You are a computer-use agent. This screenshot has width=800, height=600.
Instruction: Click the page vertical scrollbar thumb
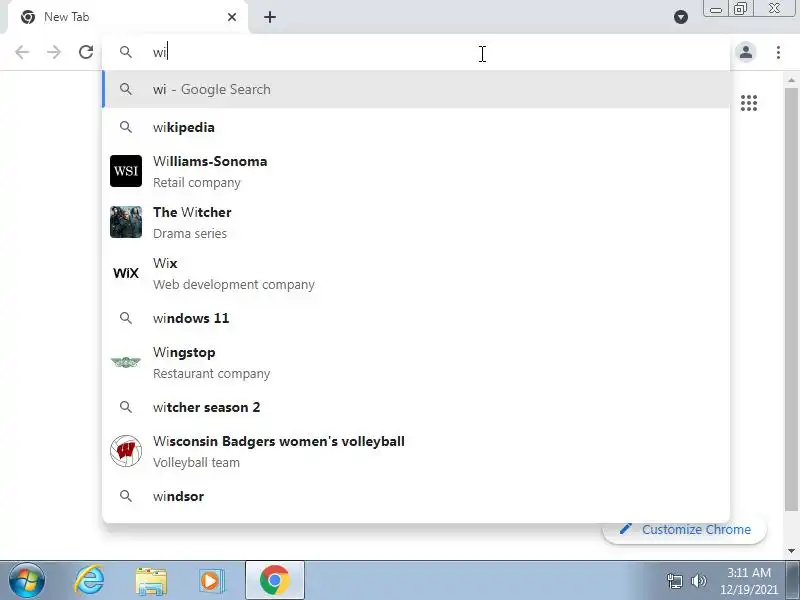coord(791,299)
